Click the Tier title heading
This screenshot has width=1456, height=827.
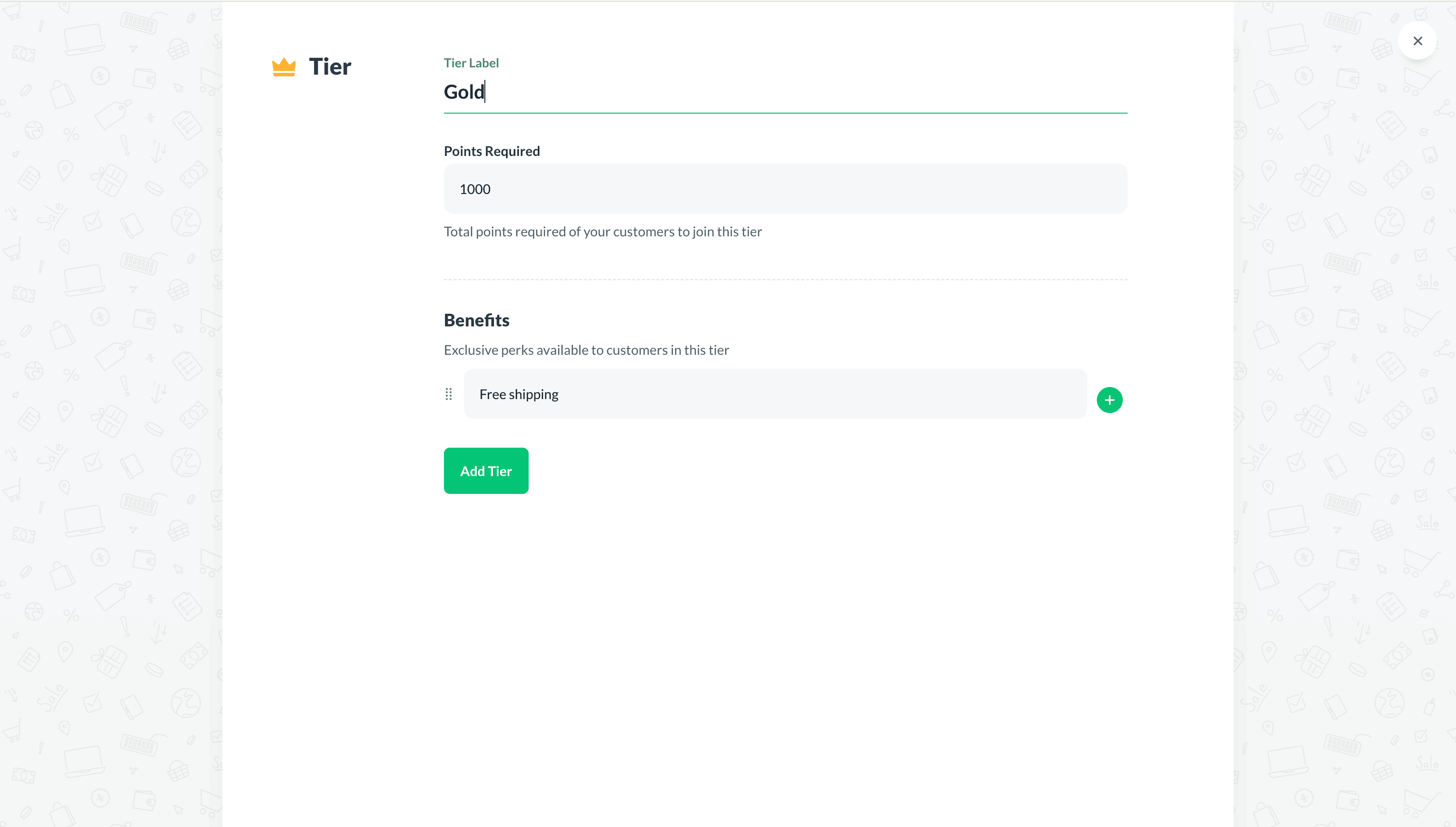330,67
